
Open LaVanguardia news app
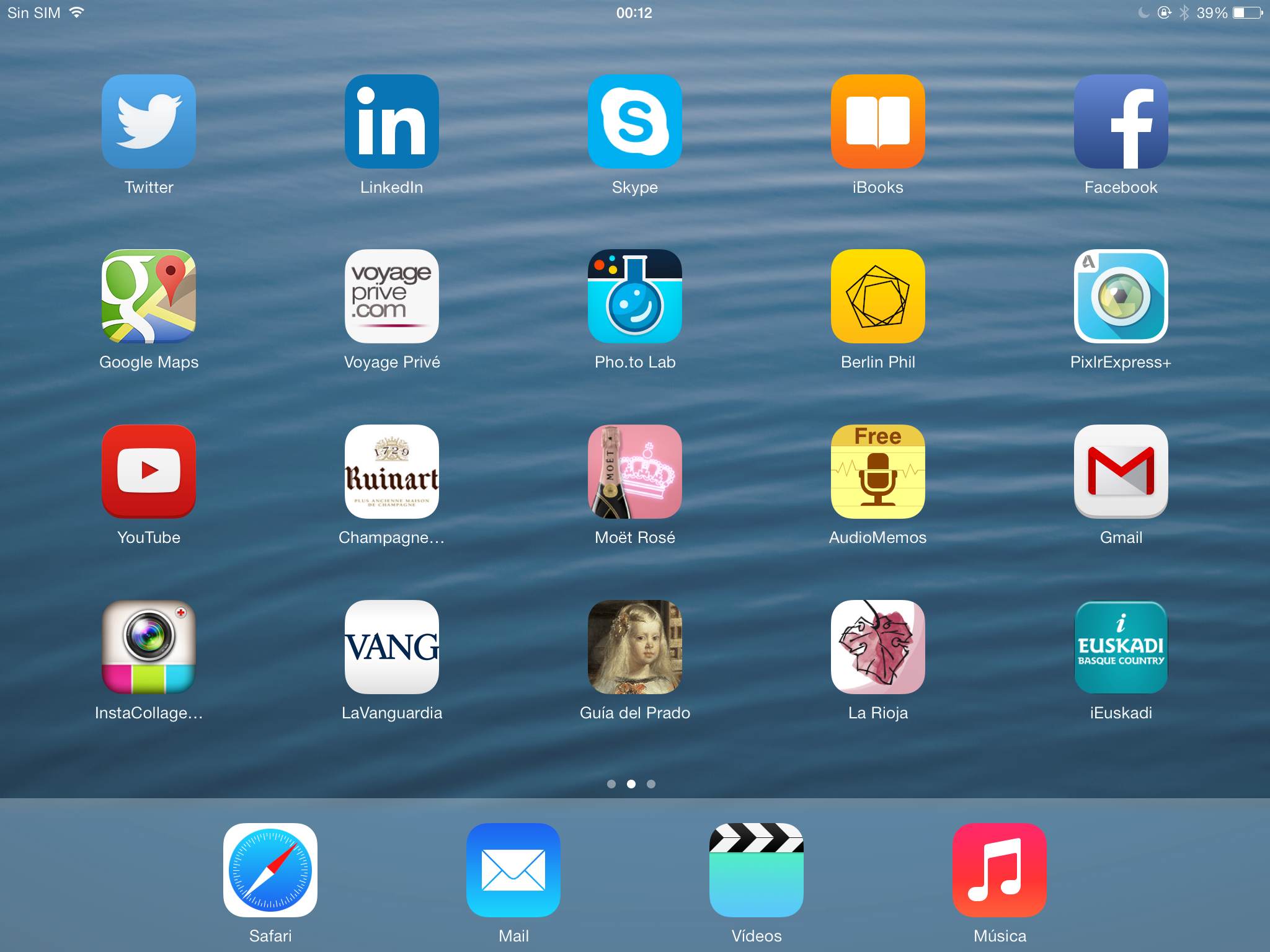tap(392, 647)
